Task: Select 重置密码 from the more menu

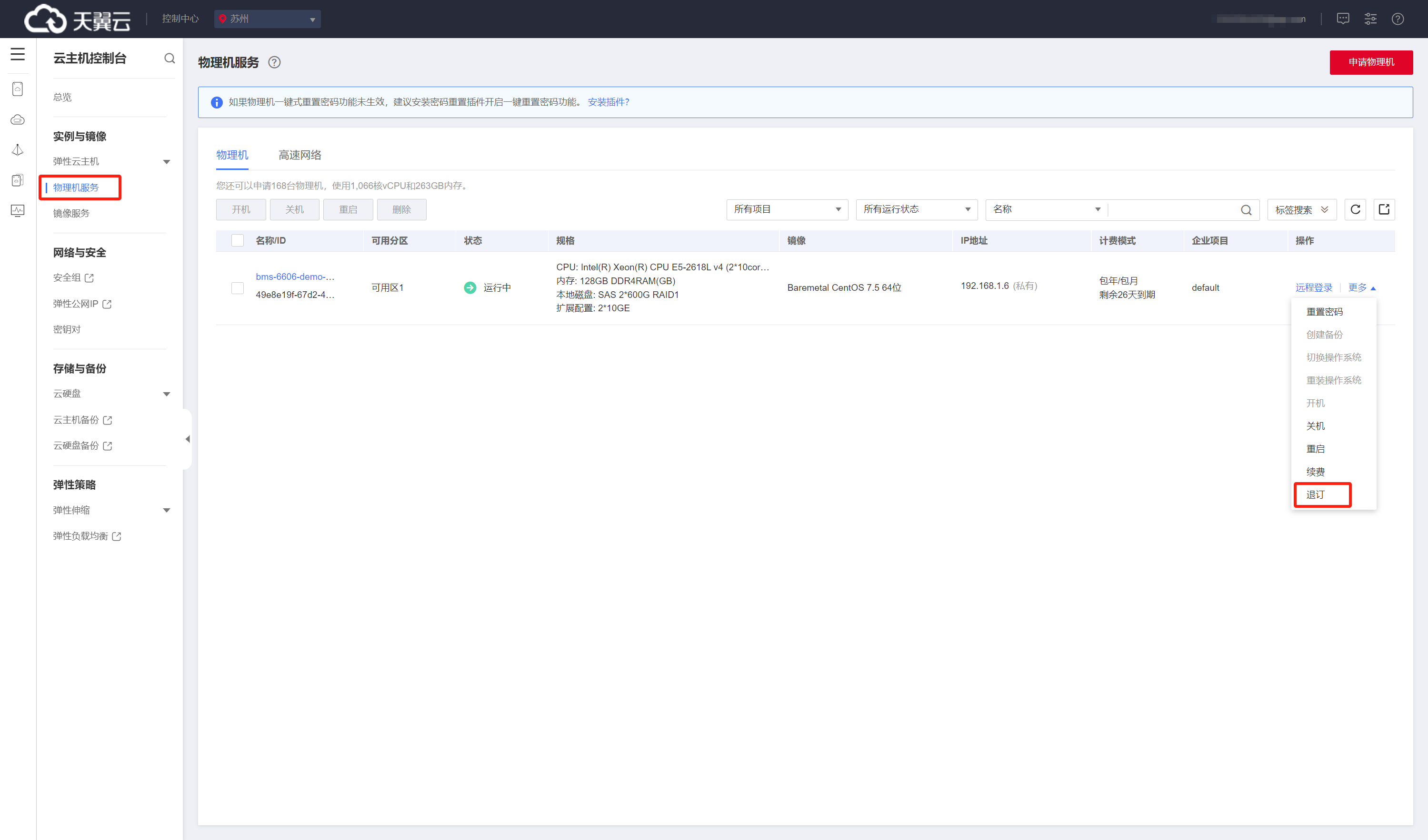Action: click(x=1324, y=312)
